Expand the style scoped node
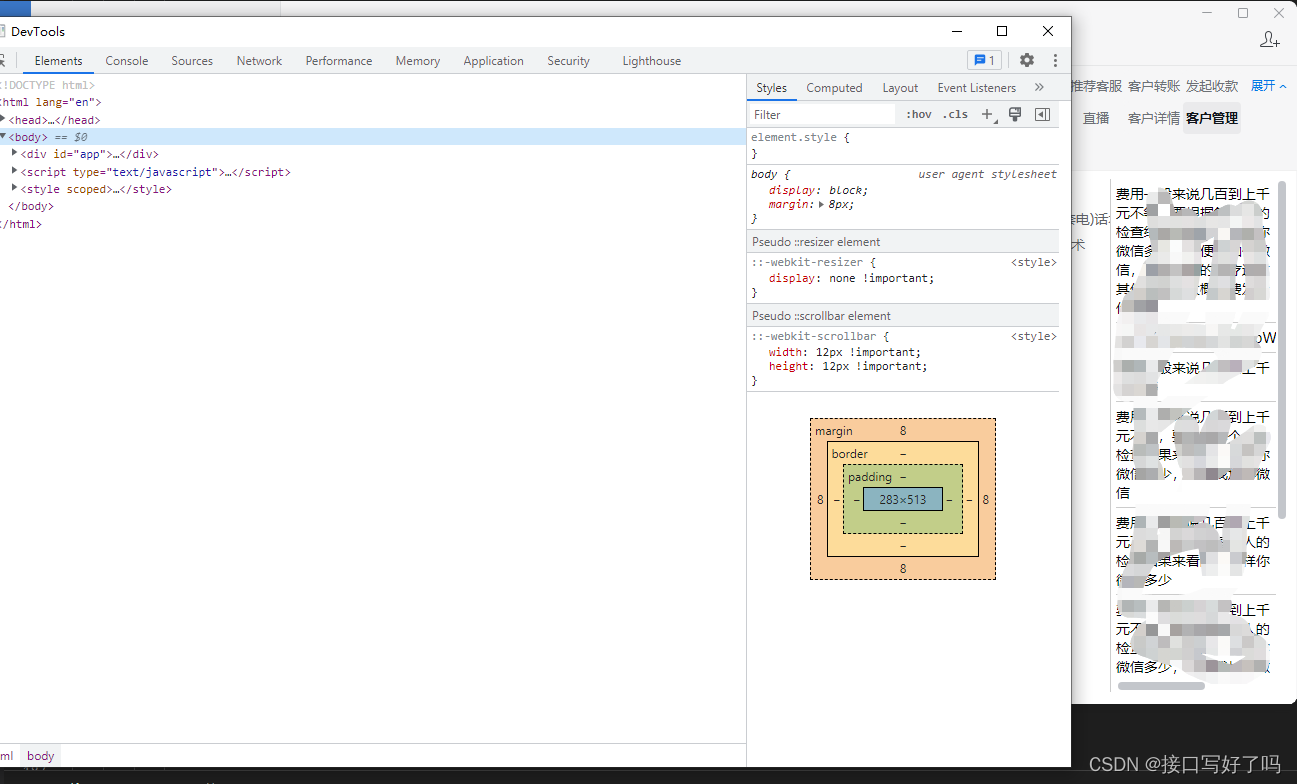1297x784 pixels. tap(15, 188)
